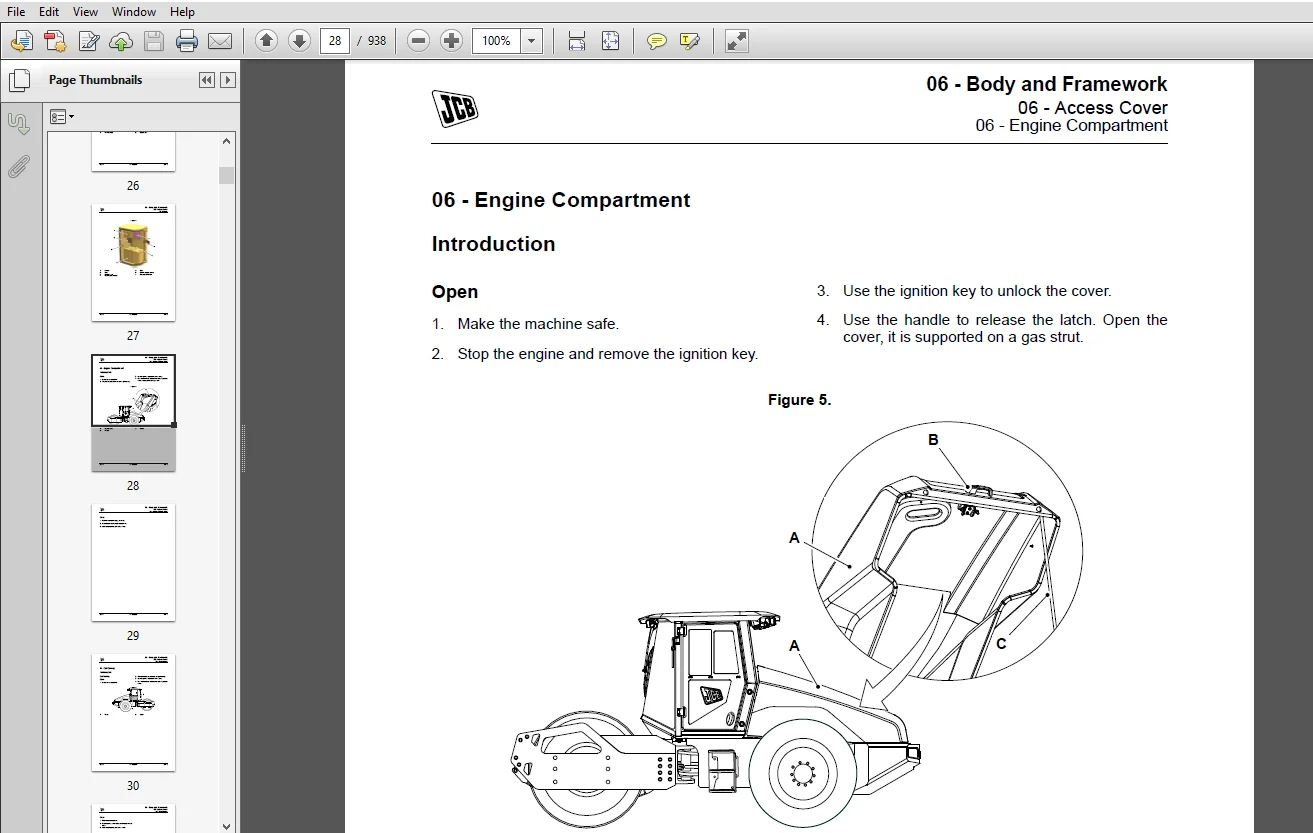
Task: Click the Open file toolbar icon
Action: (22, 41)
